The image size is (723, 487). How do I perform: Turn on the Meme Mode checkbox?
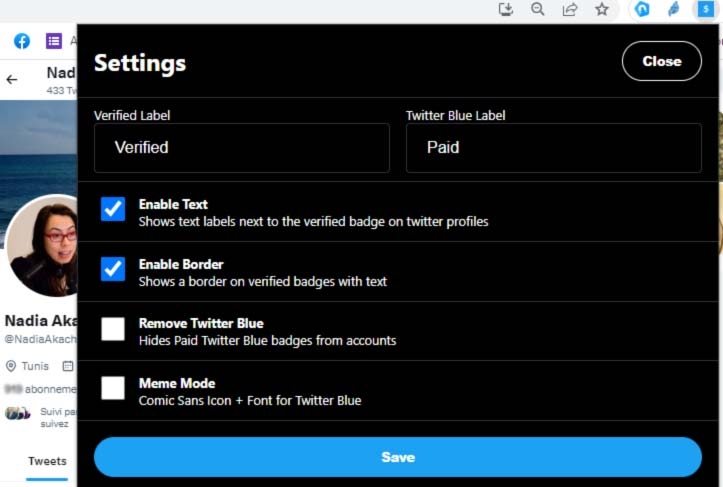tap(113, 388)
